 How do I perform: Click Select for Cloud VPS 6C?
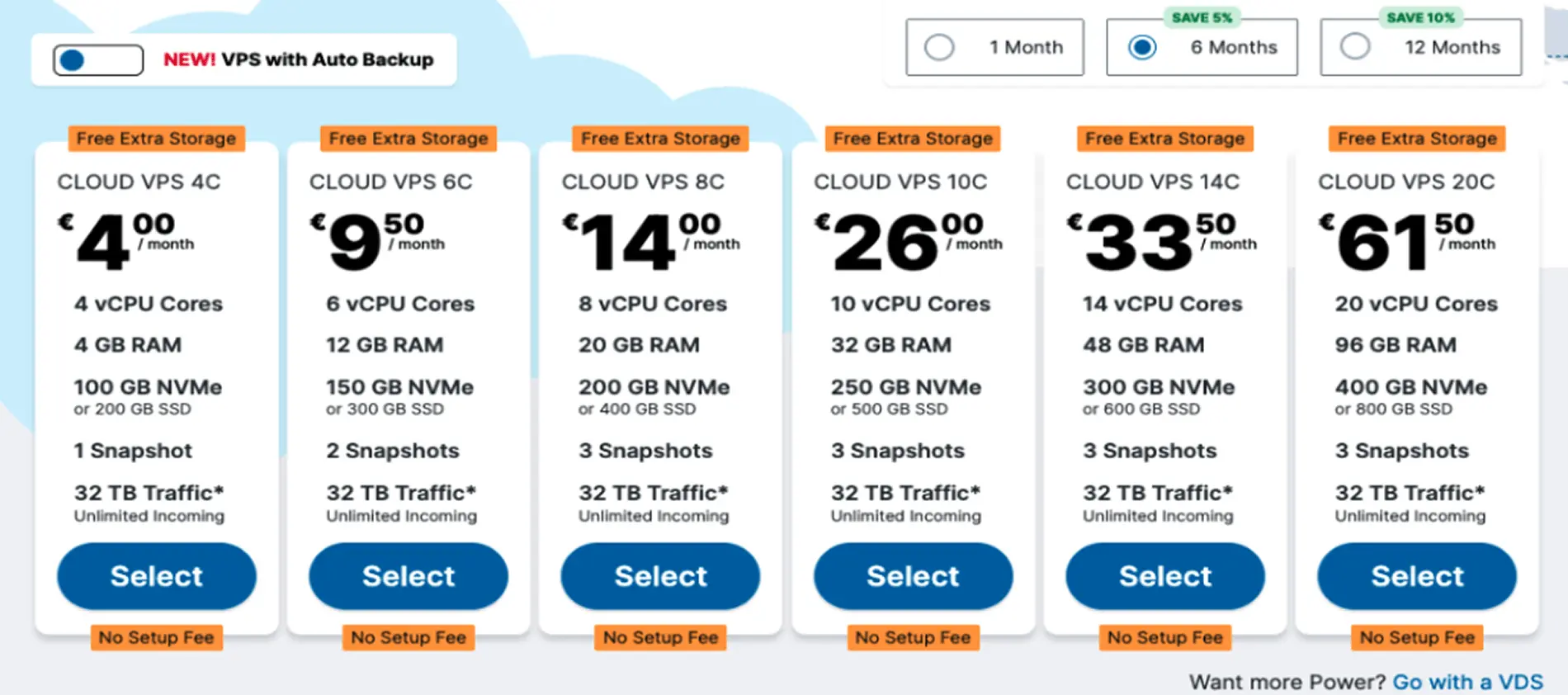point(409,576)
